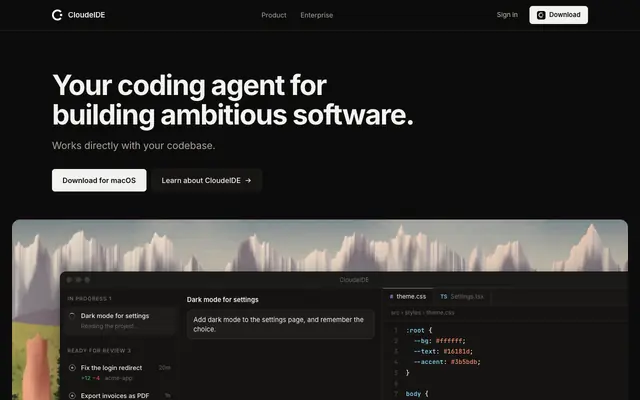Screen dimensions: 640x400
Task: Open the Learn about CloudeIDE link
Action: (x=206, y=180)
